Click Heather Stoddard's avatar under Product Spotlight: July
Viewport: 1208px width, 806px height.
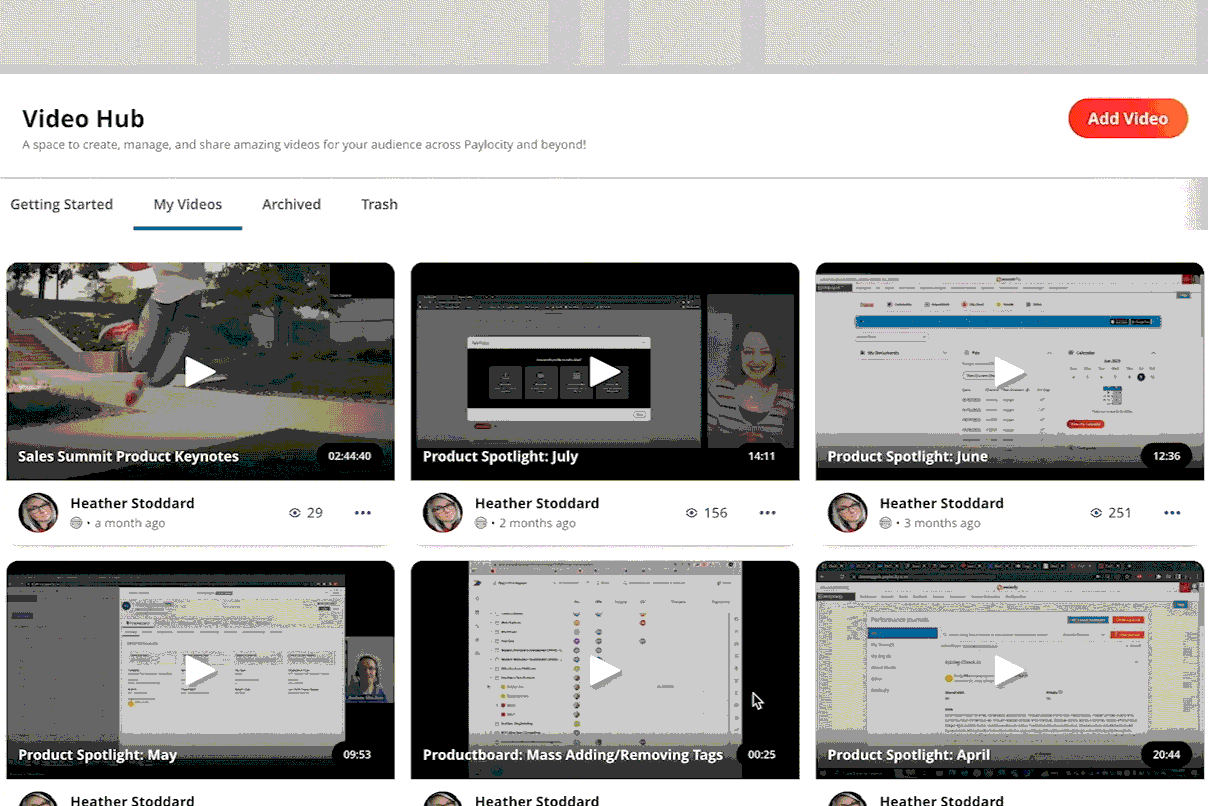click(x=443, y=513)
